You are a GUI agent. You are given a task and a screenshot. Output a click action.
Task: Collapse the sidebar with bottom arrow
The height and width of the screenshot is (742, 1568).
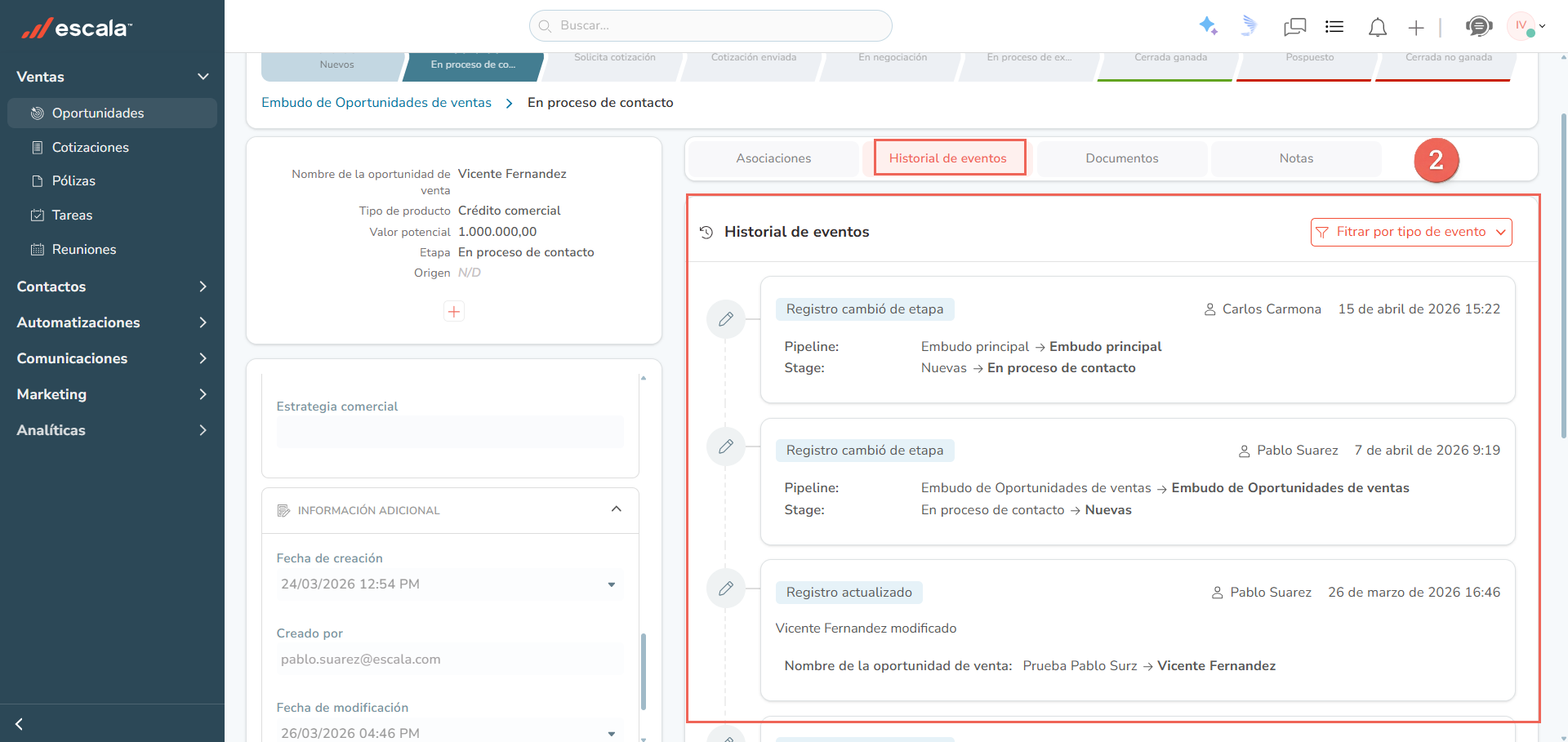click(19, 724)
